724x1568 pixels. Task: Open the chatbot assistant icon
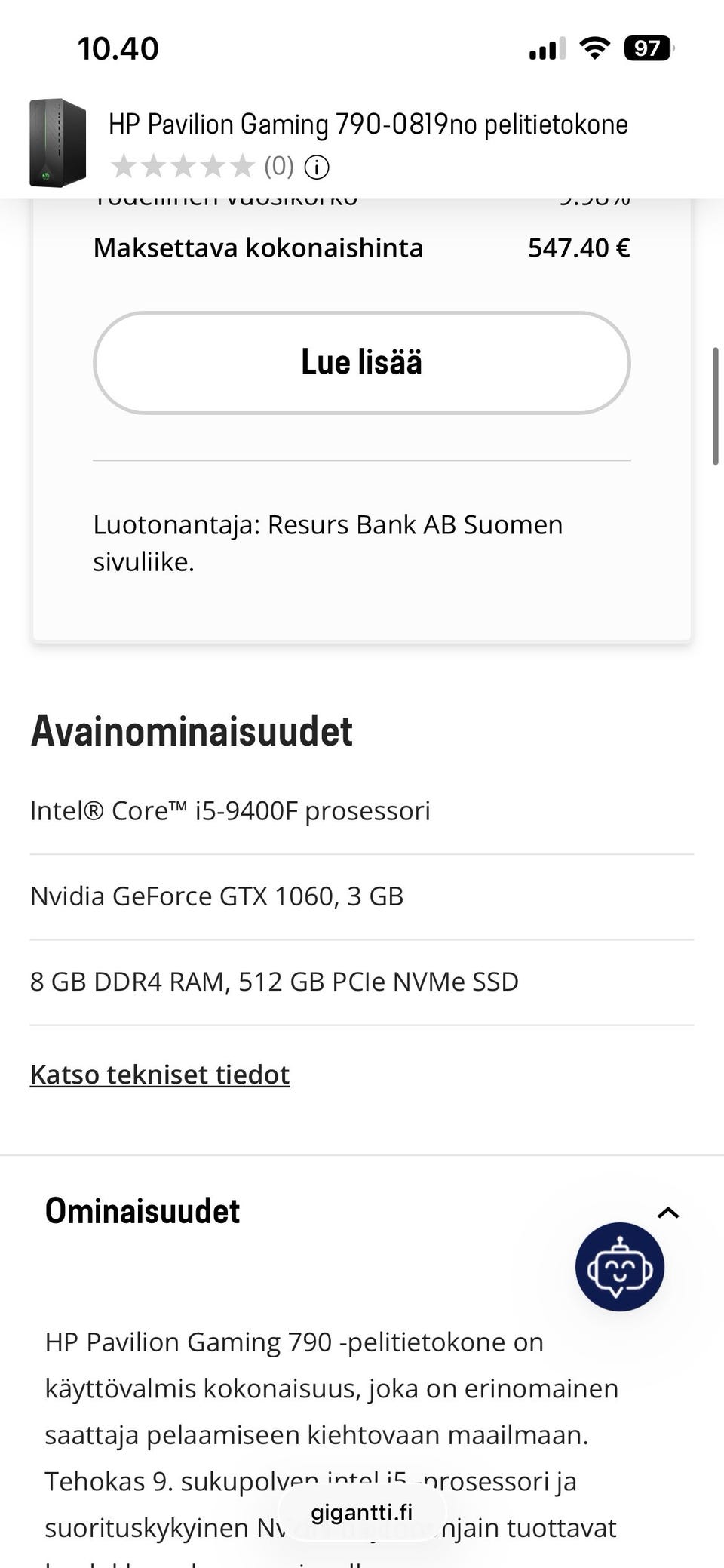[619, 1266]
